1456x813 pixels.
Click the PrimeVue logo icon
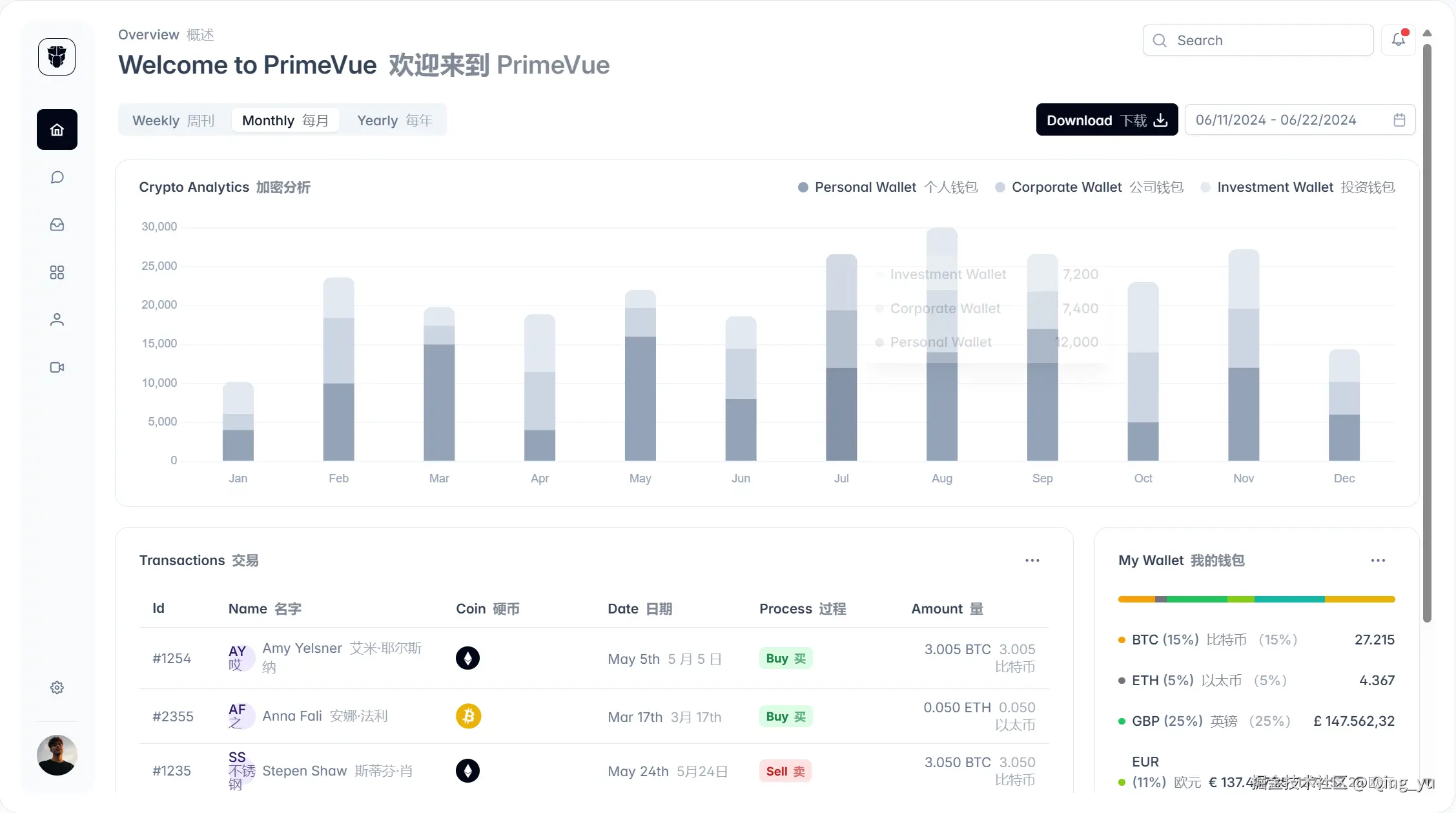(x=57, y=57)
